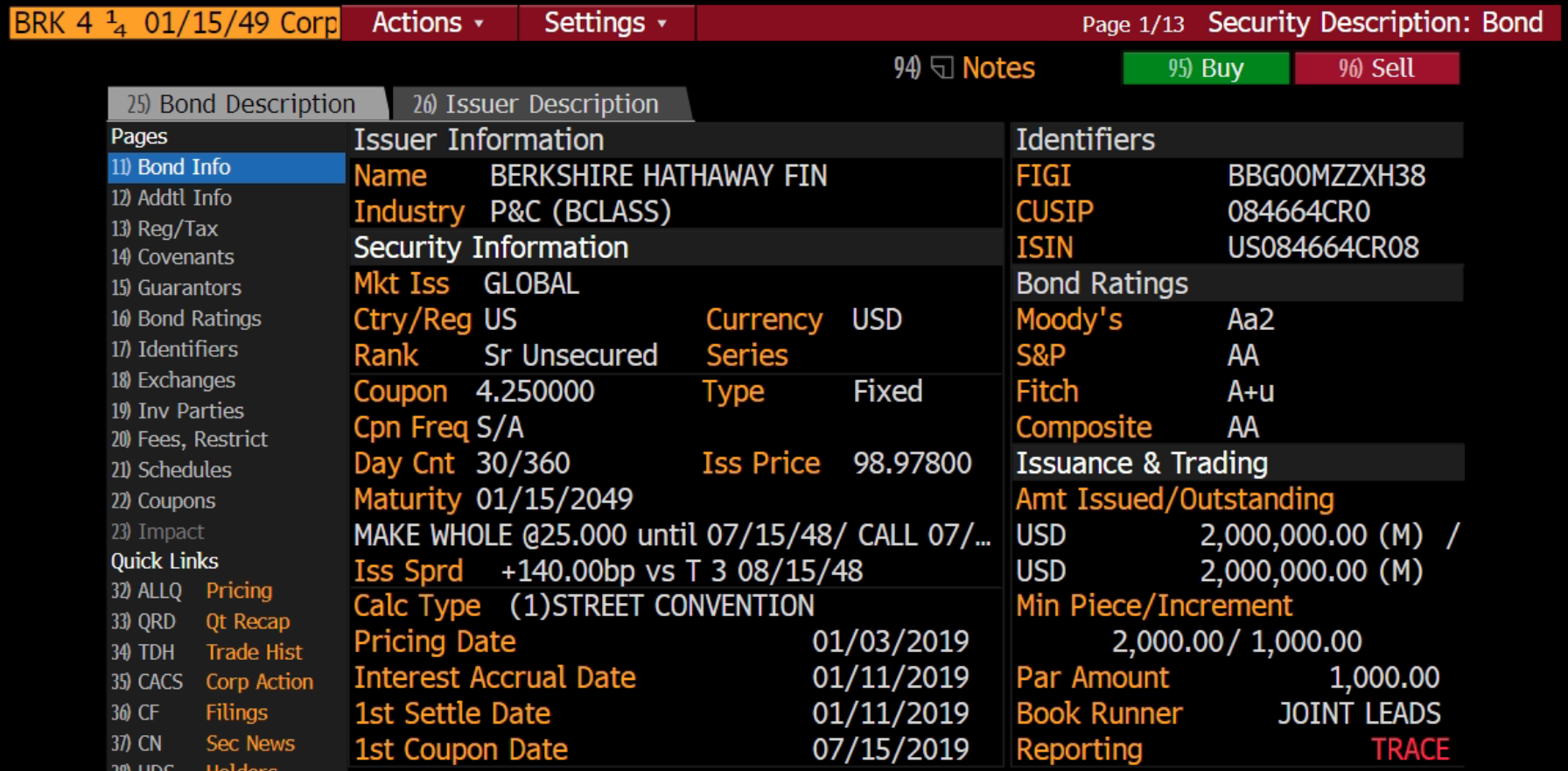The image size is (1568, 771).
Task: Switch to the Issuer Description tab
Action: pos(540,104)
